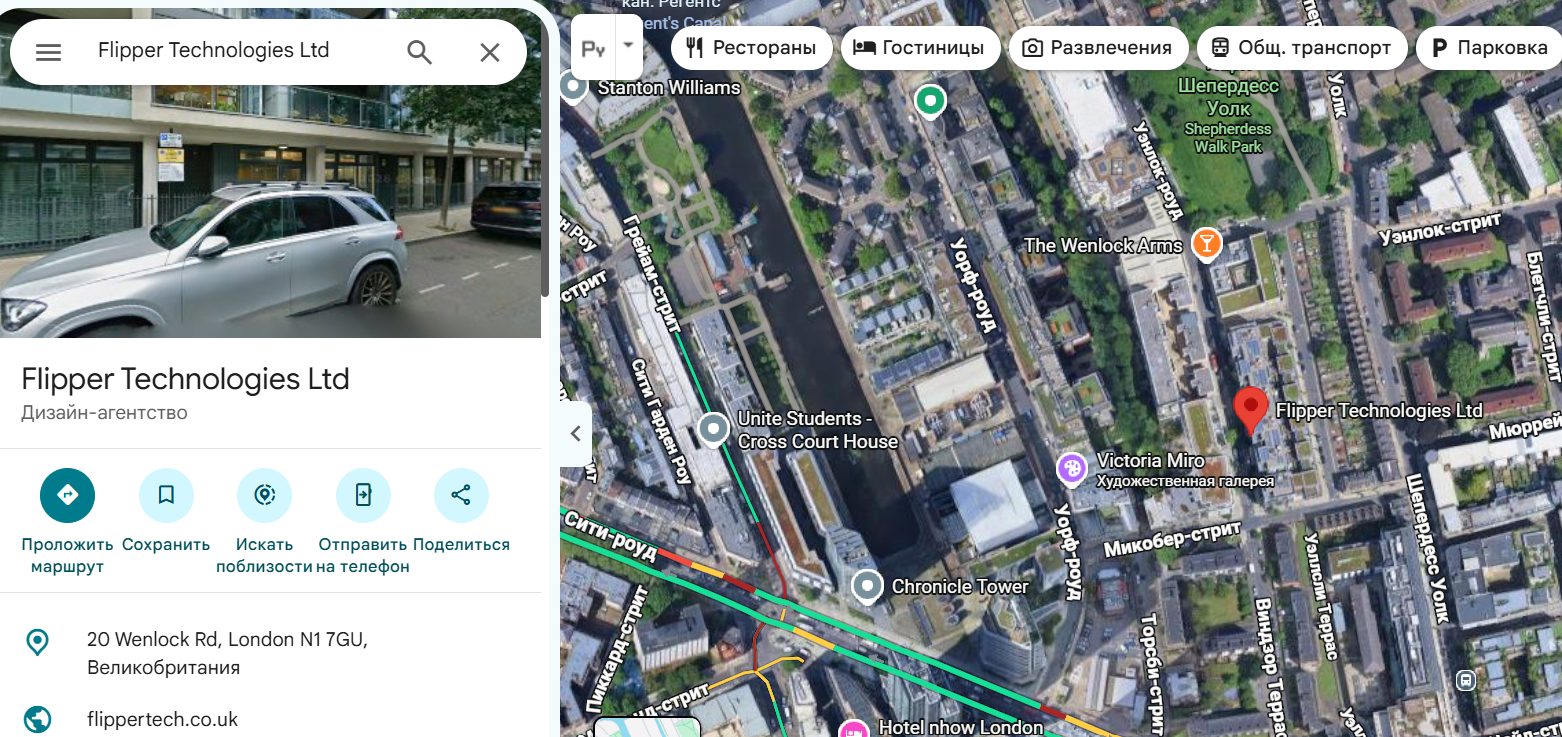Image resolution: width=1562 pixels, height=737 pixels.
Task: Send to phone via Отправить на телефон icon
Action: pyautogui.click(x=363, y=495)
